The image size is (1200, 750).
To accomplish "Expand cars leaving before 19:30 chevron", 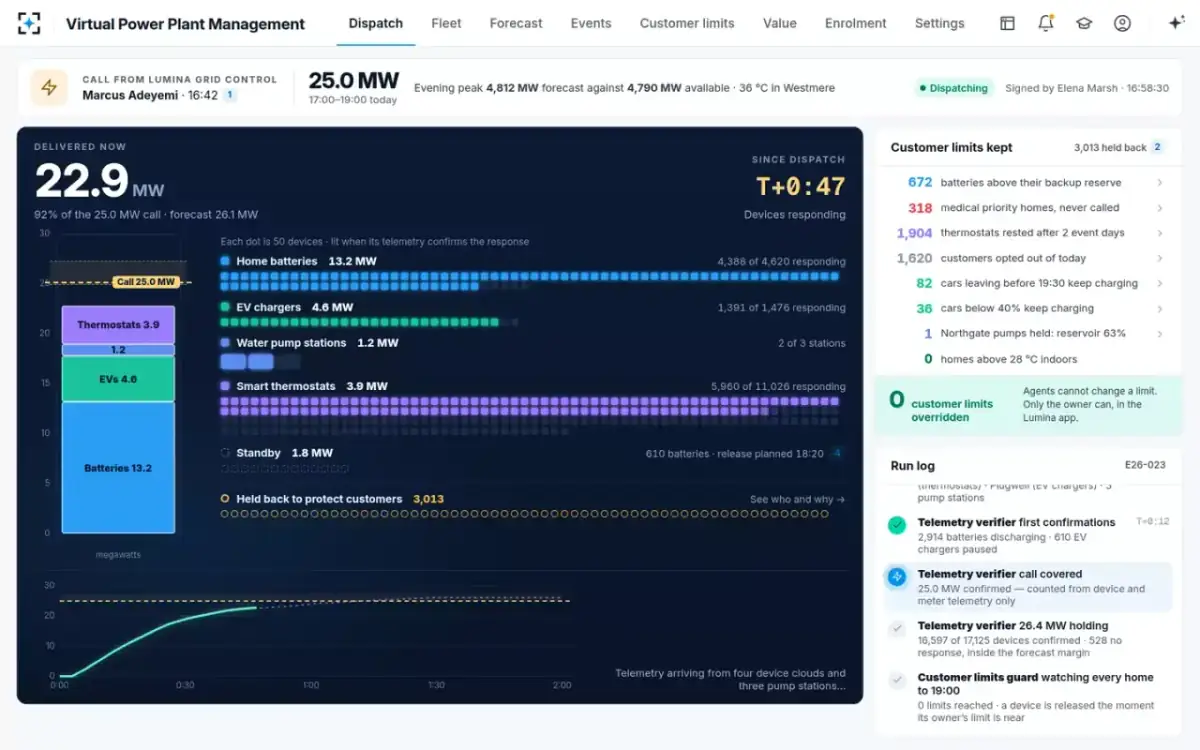I will (x=1159, y=283).
